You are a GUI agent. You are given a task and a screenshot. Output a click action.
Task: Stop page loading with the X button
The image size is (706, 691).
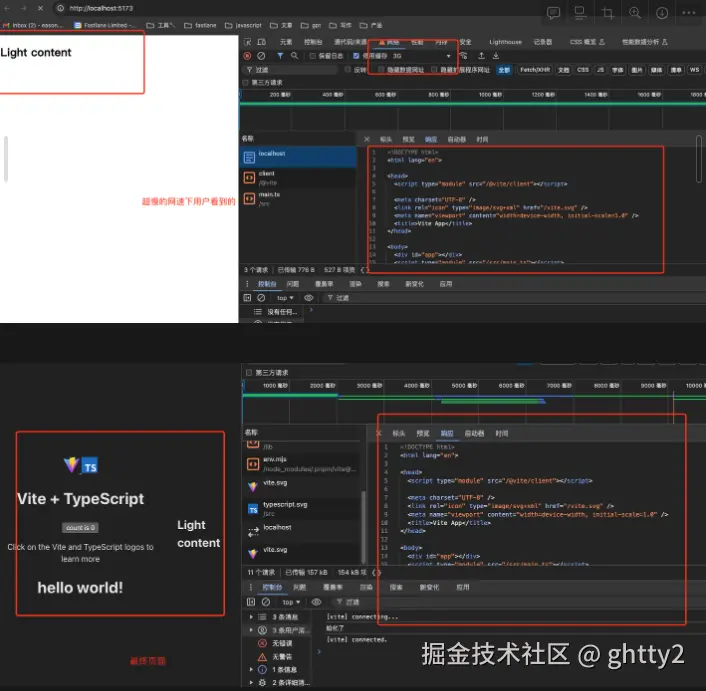tap(40, 8)
